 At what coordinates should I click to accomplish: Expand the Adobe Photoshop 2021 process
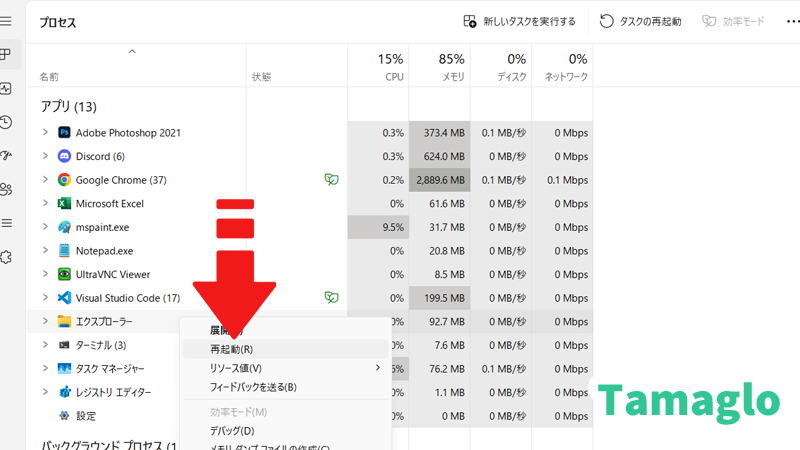coord(45,132)
